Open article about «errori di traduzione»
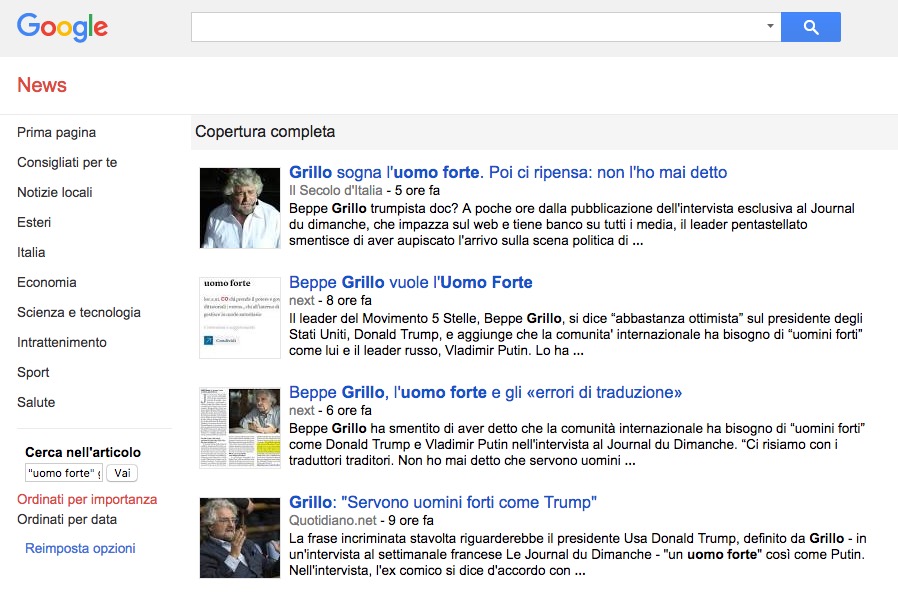The image size is (898, 595). [x=486, y=392]
